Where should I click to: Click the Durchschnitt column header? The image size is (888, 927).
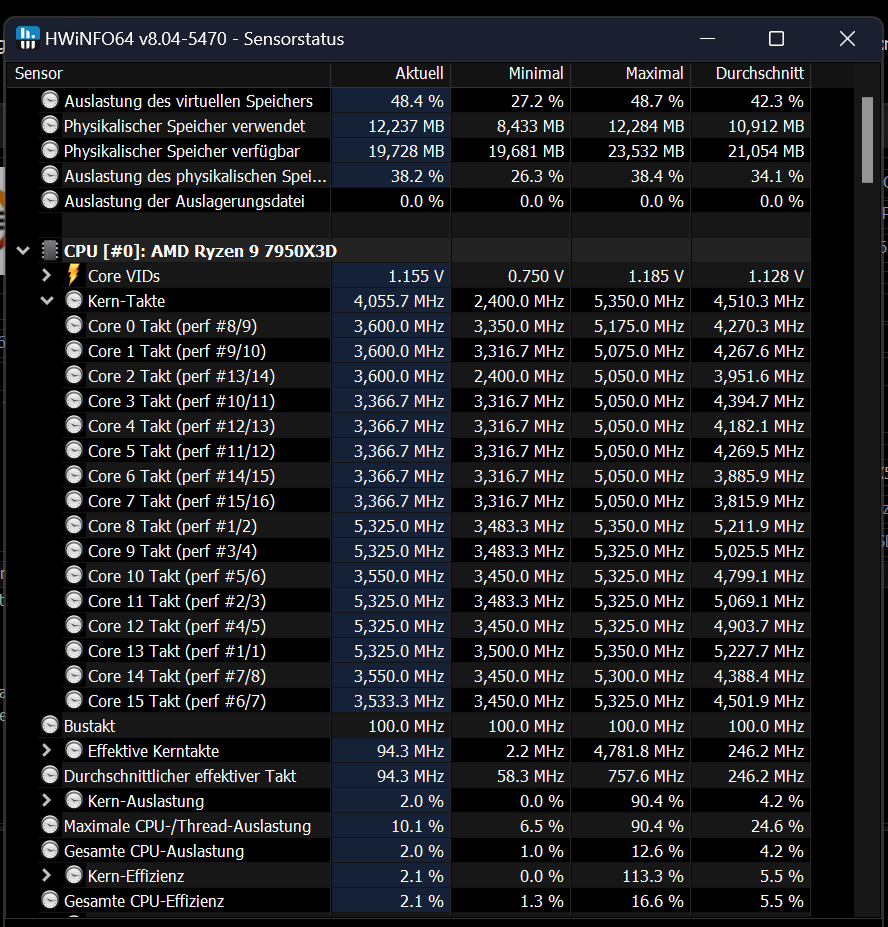click(751, 74)
